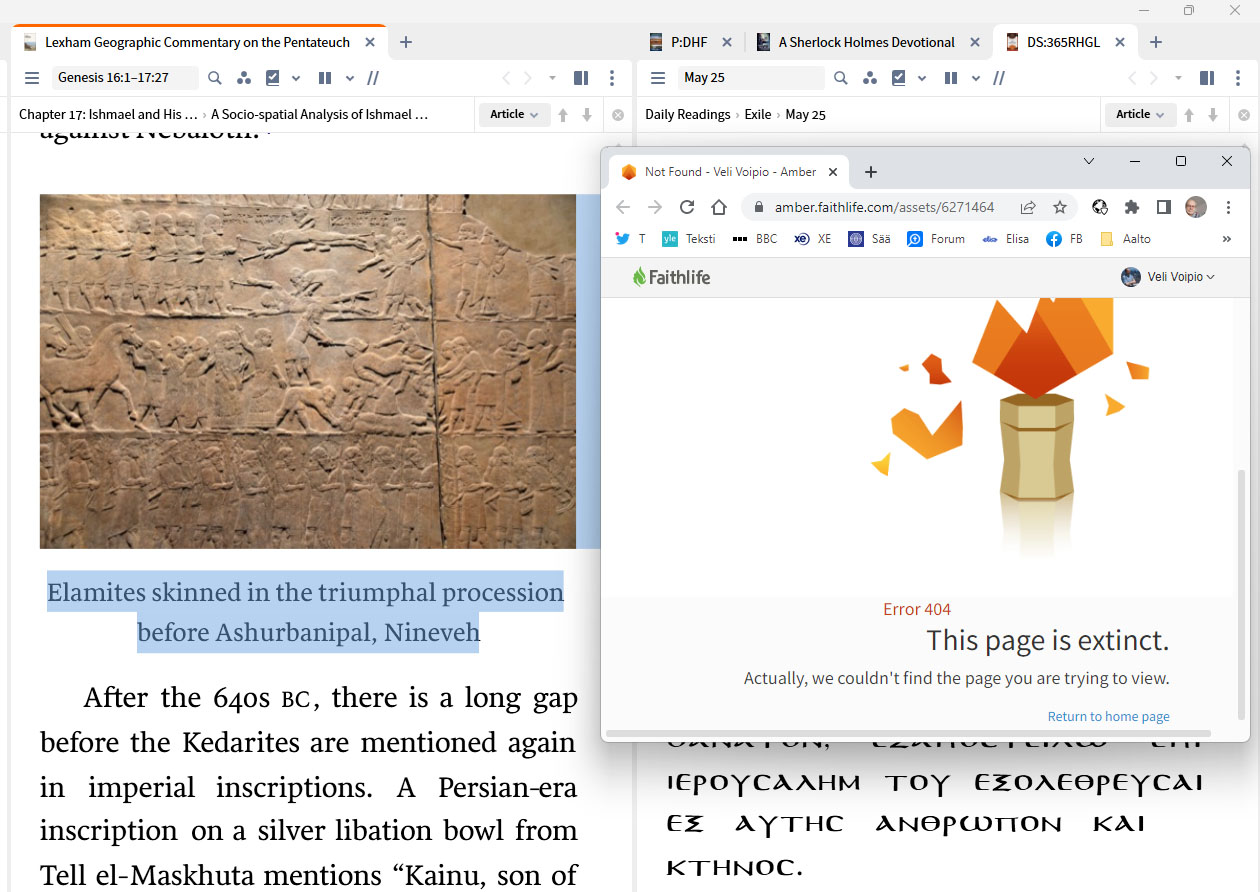This screenshot has height=892, width=1260.
Task: Click the Faithlife logo
Action: point(671,277)
